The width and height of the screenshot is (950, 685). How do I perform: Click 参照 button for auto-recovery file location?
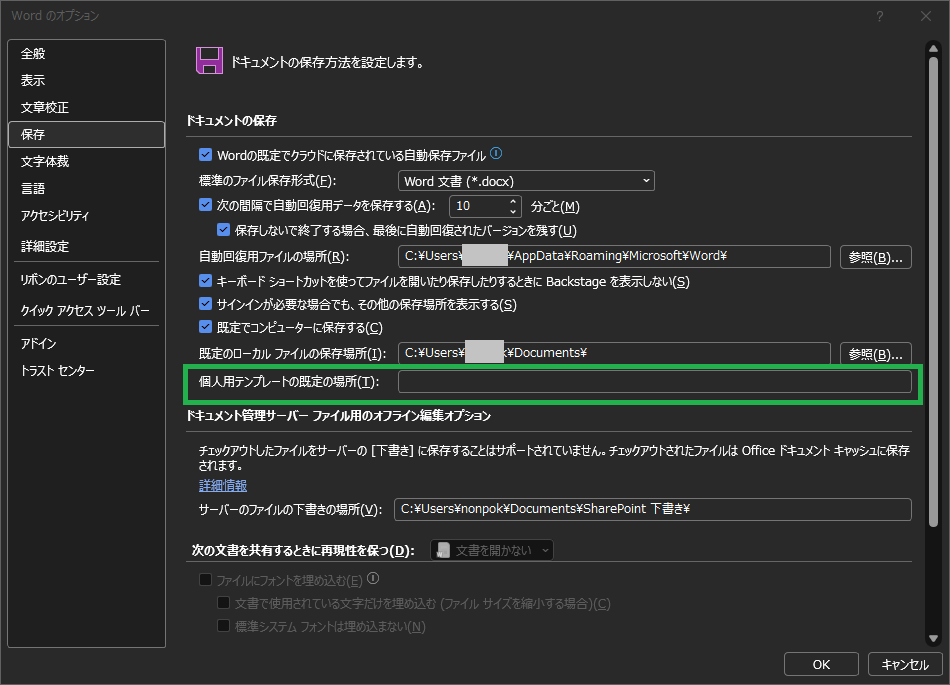click(875, 257)
